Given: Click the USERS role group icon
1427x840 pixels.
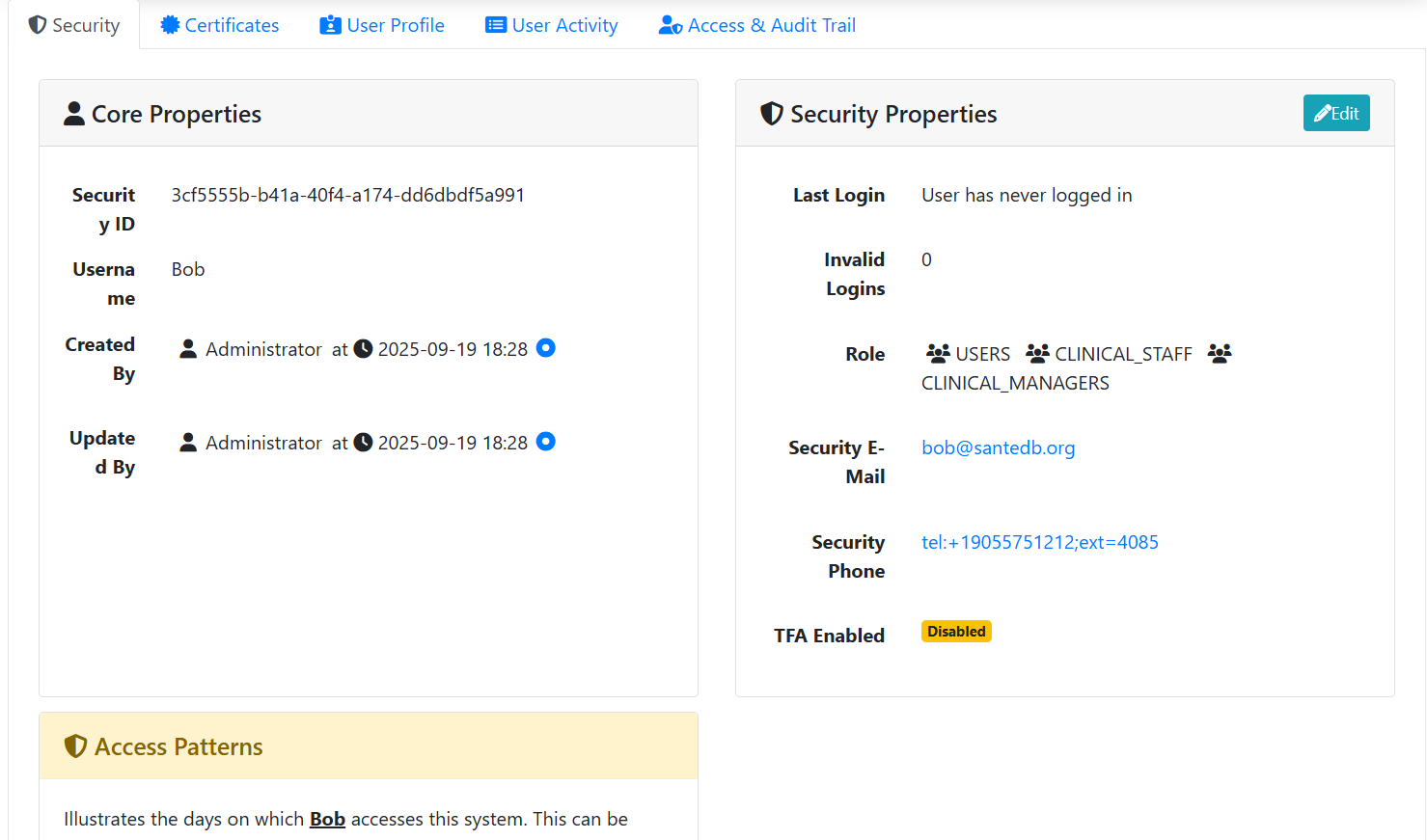Looking at the screenshot, I should [x=938, y=353].
